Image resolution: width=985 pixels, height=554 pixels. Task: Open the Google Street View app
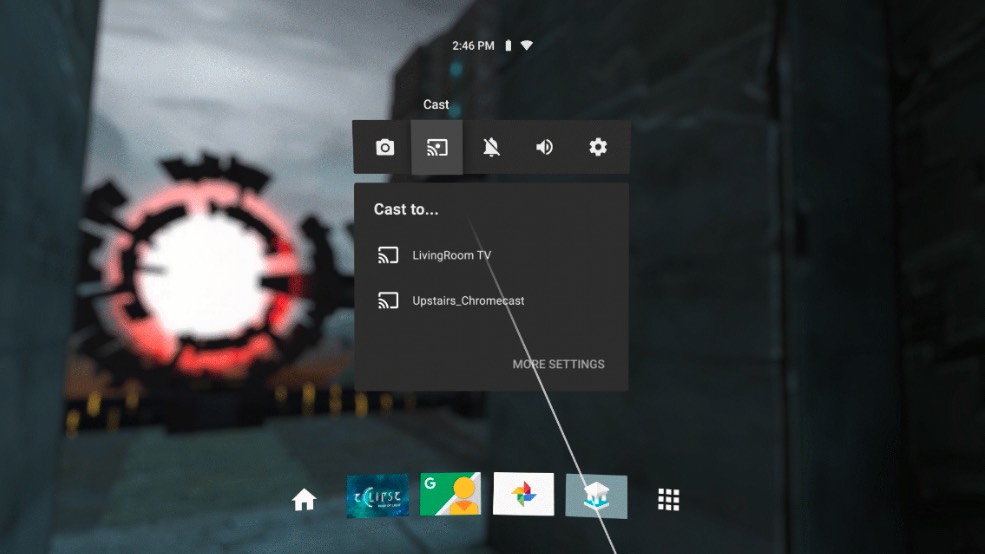pyautogui.click(x=450, y=494)
